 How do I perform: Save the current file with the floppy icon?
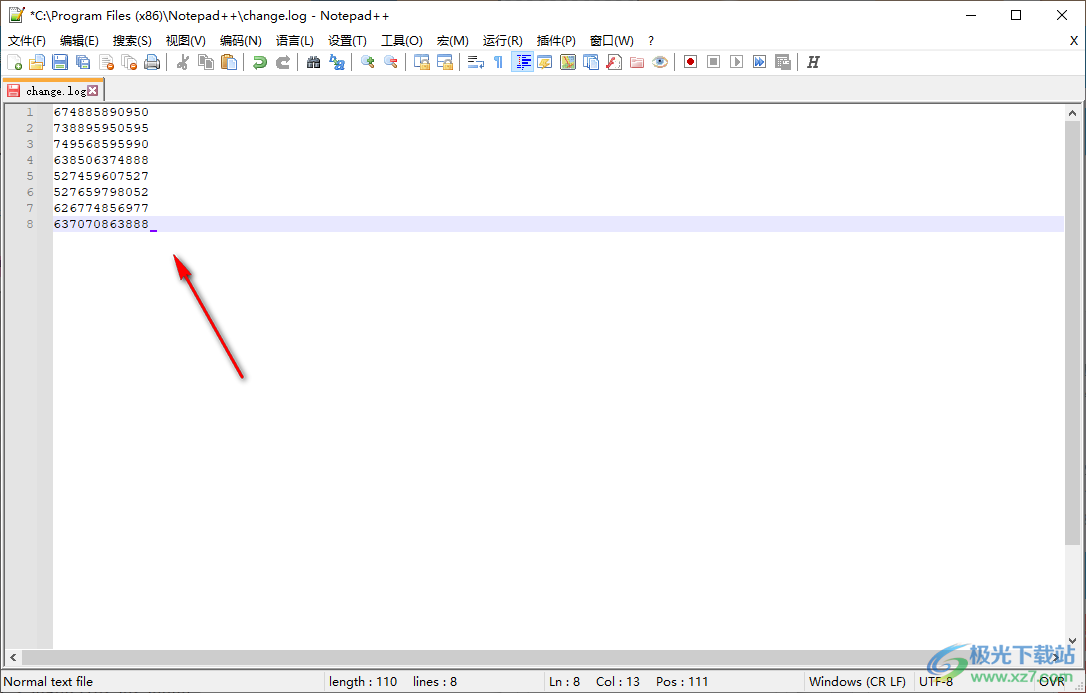60,62
